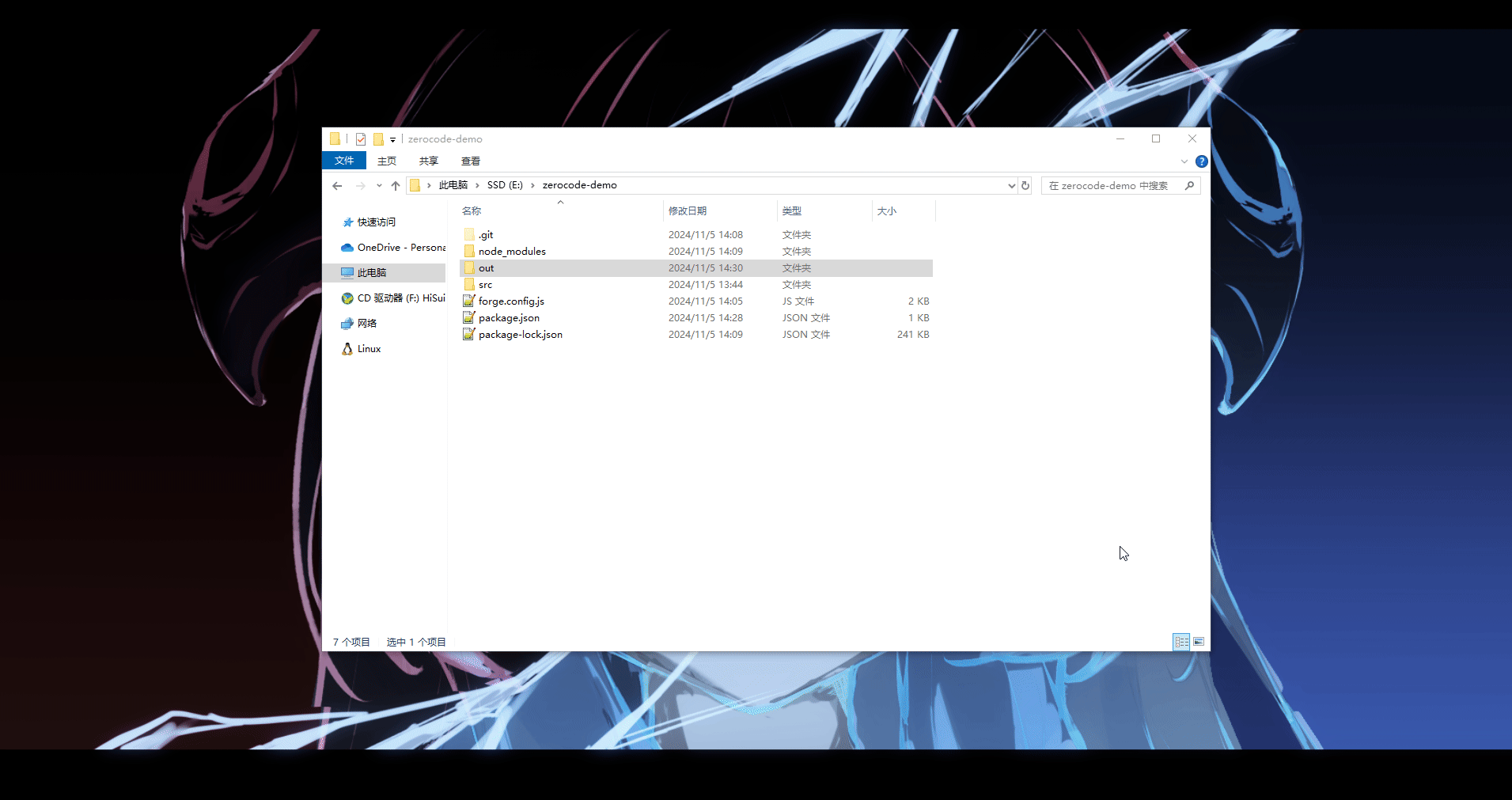Screen dimensions: 1512x800
Task: Switch to the 主页 ribbon tab
Action: point(387,161)
